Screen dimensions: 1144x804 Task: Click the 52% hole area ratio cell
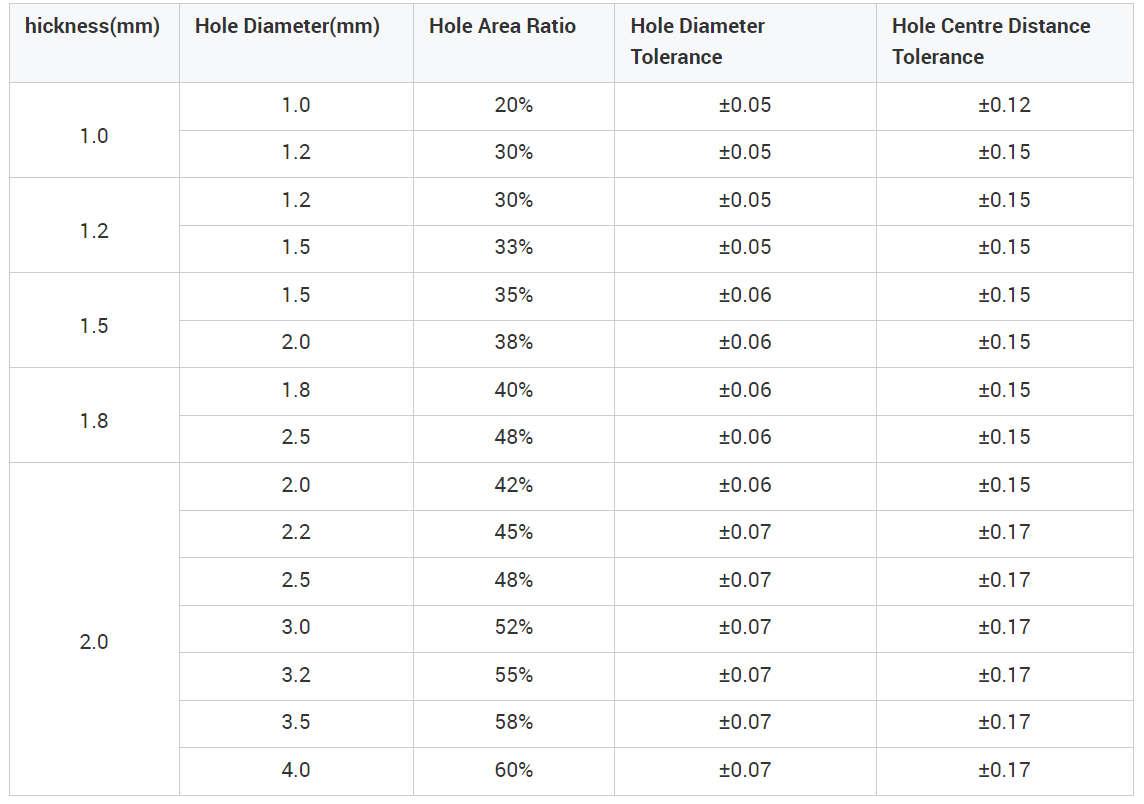pos(514,629)
